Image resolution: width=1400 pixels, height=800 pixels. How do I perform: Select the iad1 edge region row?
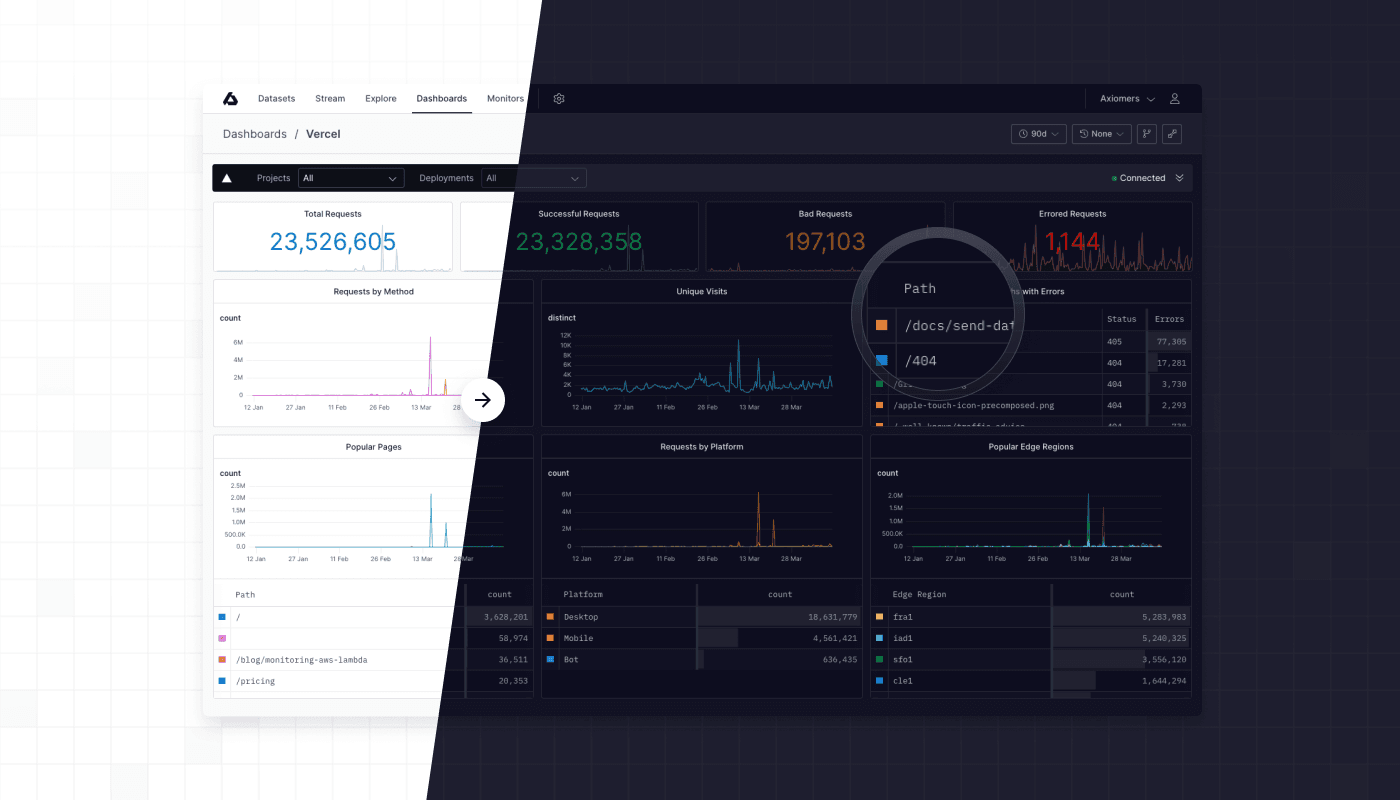tap(1030, 638)
